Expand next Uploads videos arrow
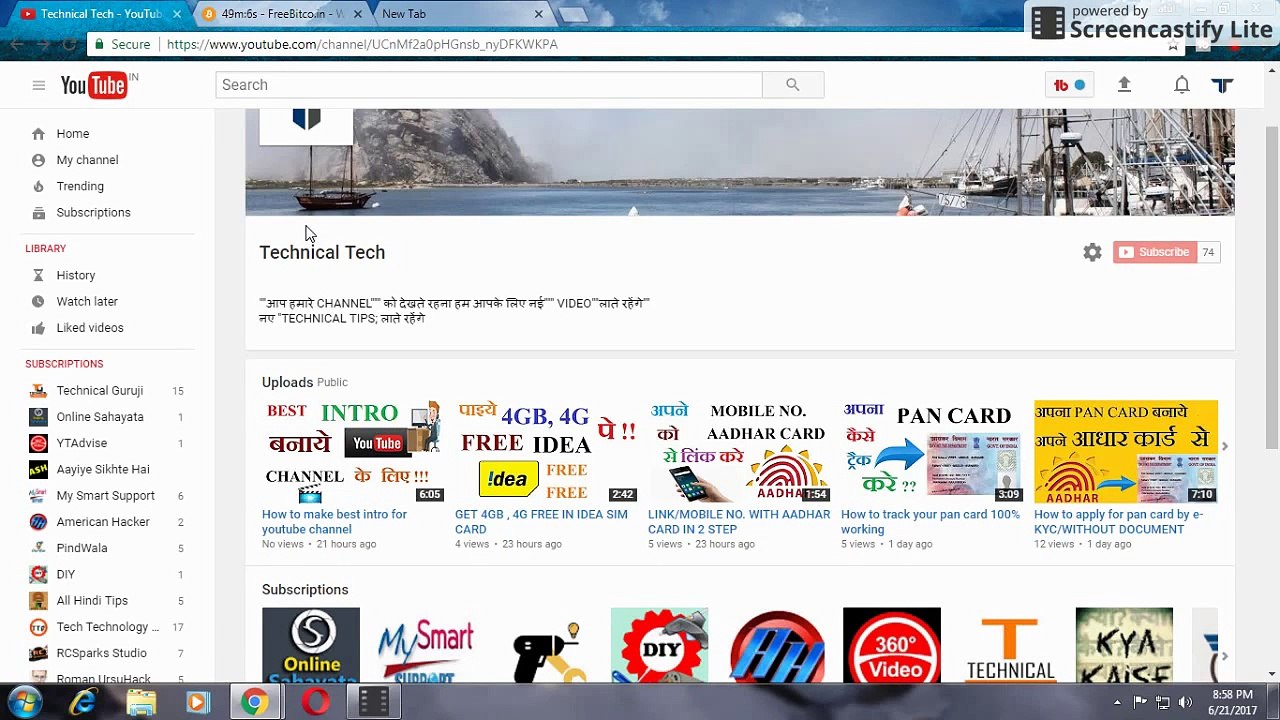1280x720 pixels. click(x=1224, y=447)
